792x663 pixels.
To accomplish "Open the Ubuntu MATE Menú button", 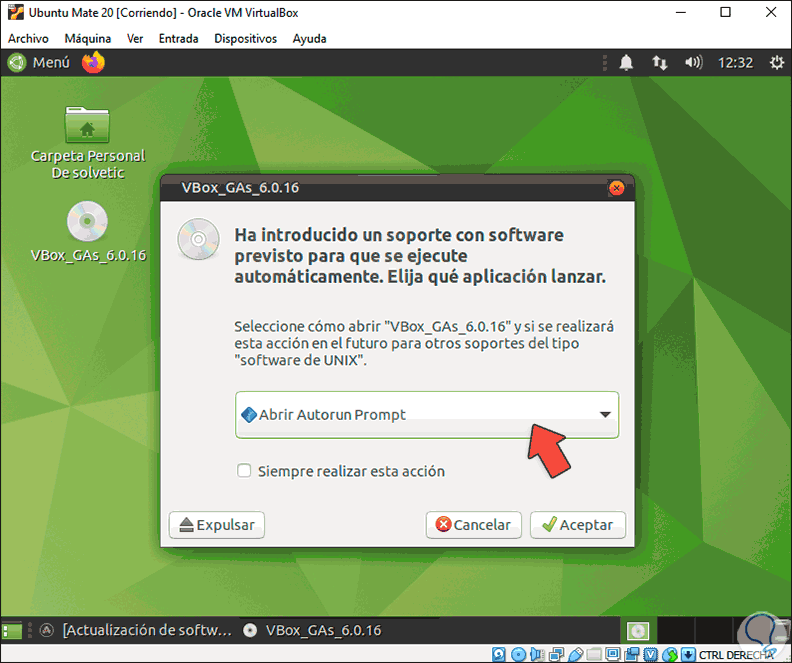I will 39,63.
